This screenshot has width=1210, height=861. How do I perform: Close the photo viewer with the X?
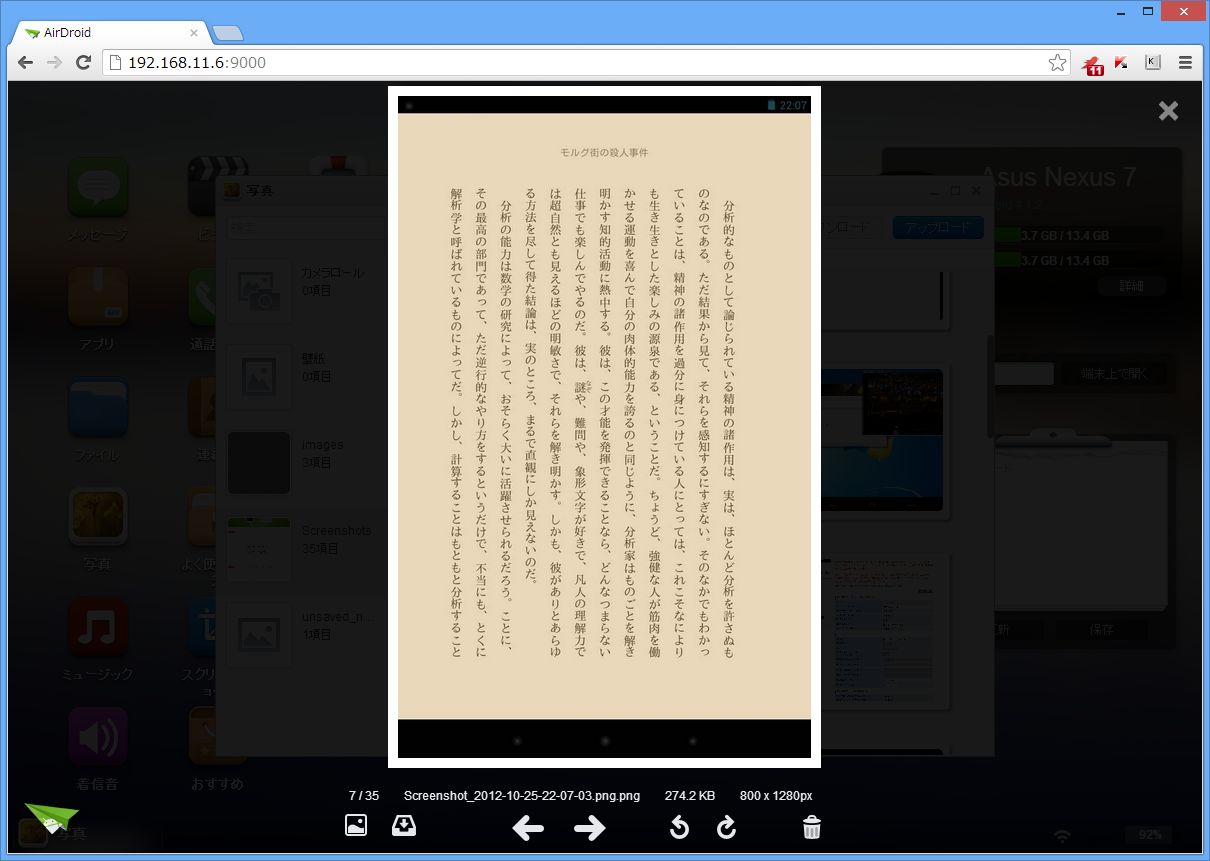(1168, 111)
